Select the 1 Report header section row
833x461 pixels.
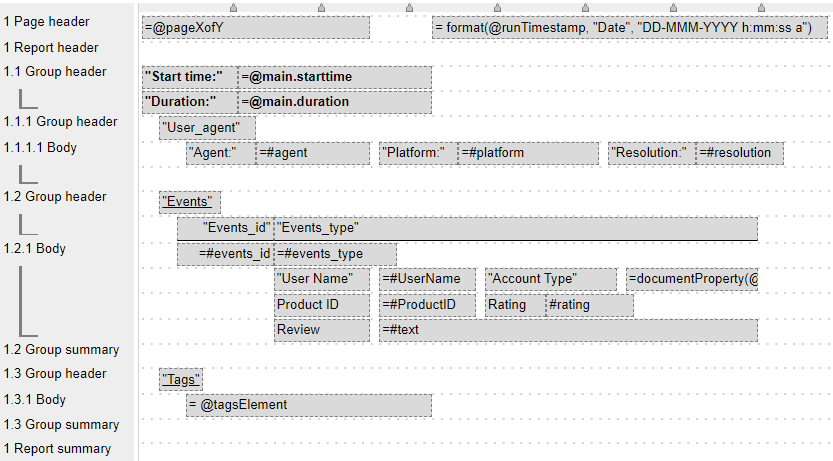(51, 47)
